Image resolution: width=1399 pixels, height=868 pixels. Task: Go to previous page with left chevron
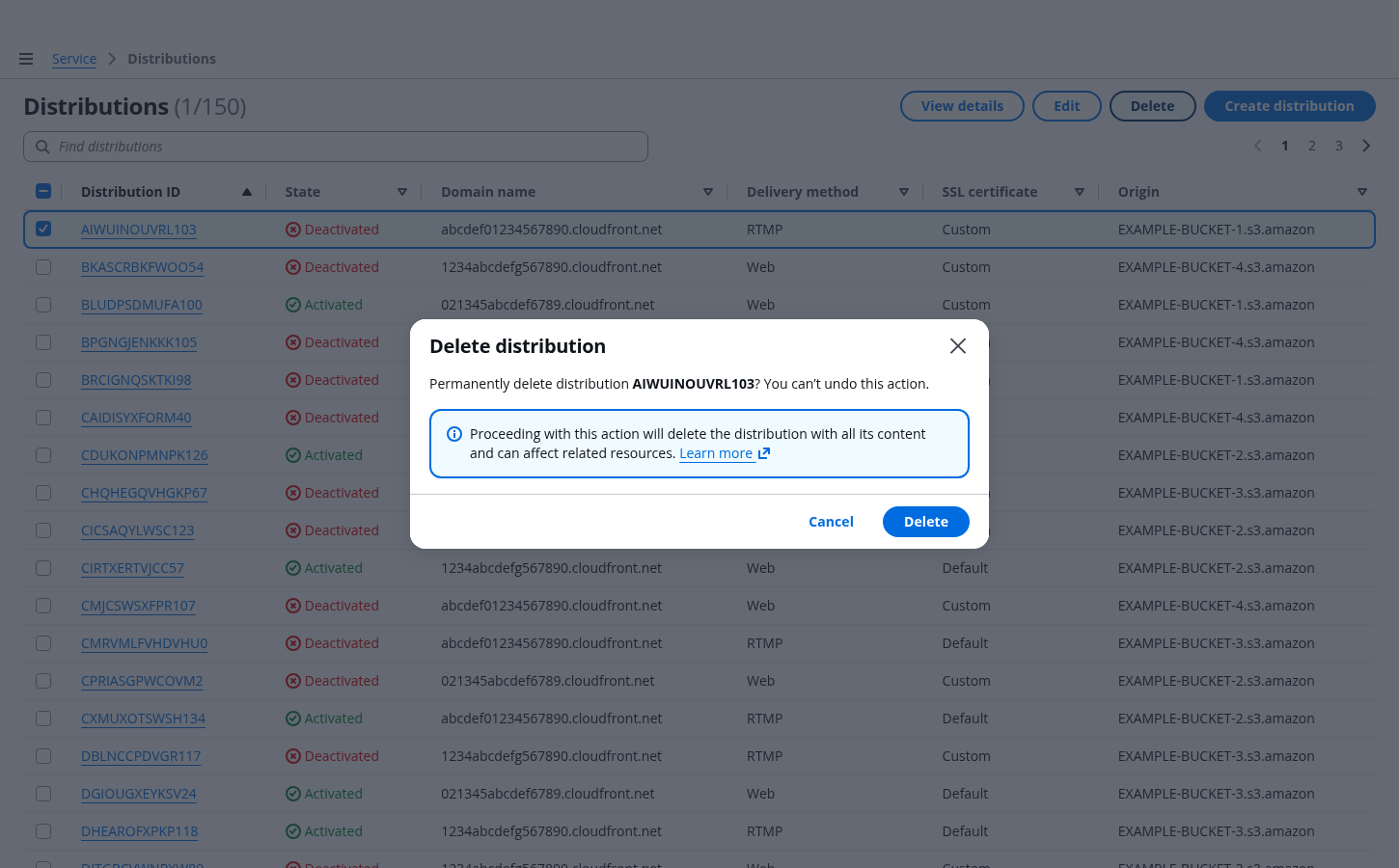pos(1258,146)
